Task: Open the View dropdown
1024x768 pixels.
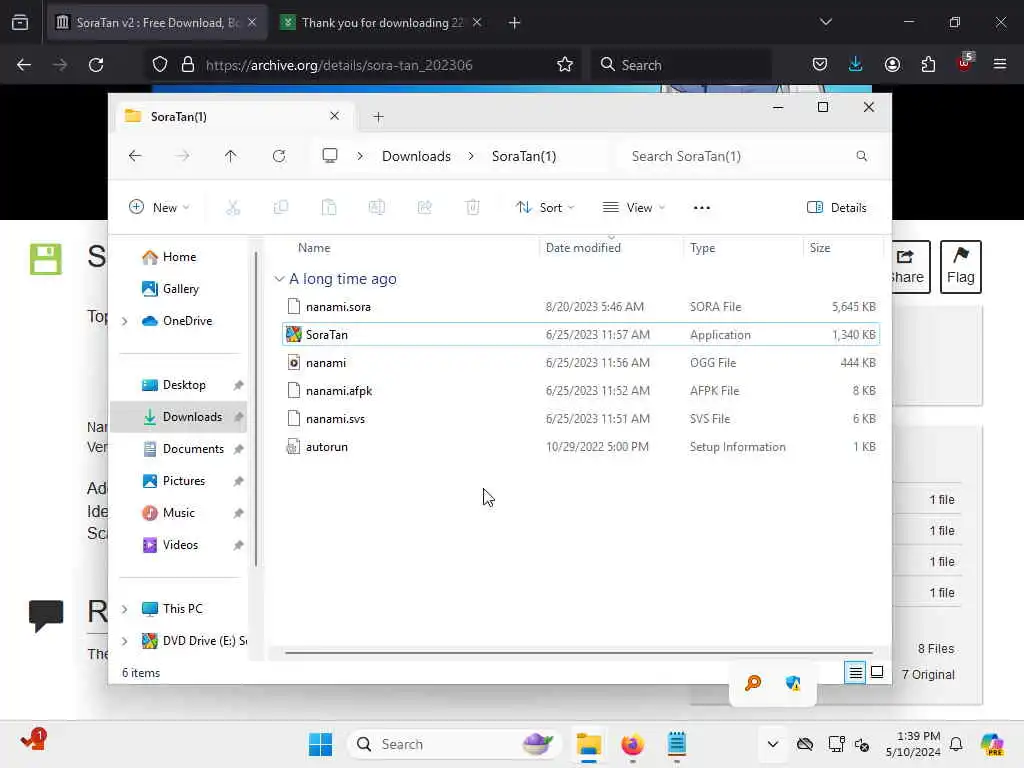Action: 633,208
